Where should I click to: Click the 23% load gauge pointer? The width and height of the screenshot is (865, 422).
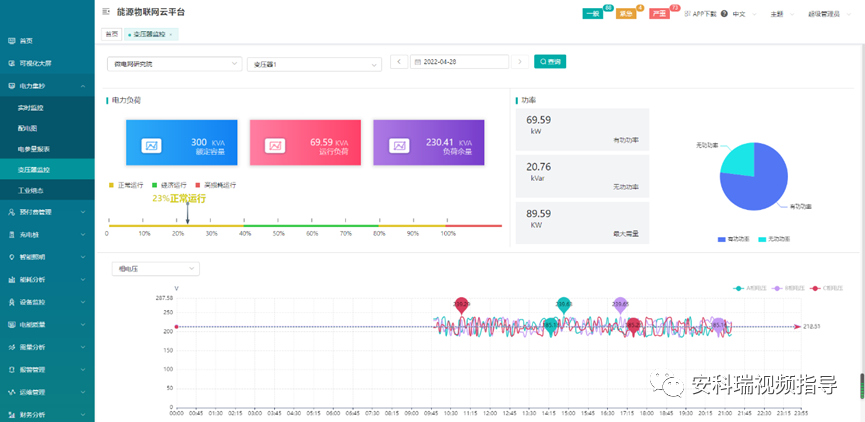(188, 213)
